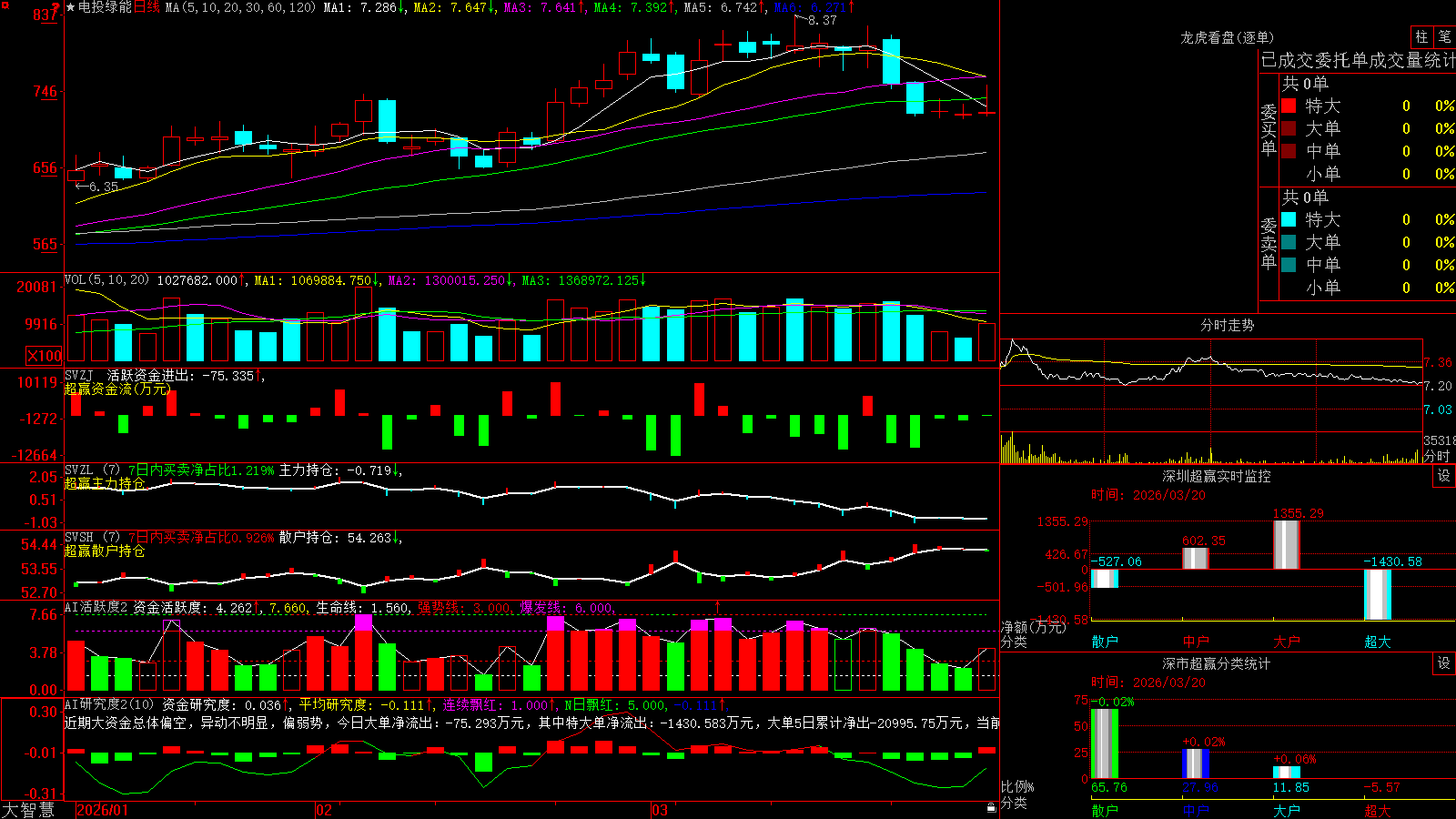Click the red question mark icon

(x=56, y=7)
